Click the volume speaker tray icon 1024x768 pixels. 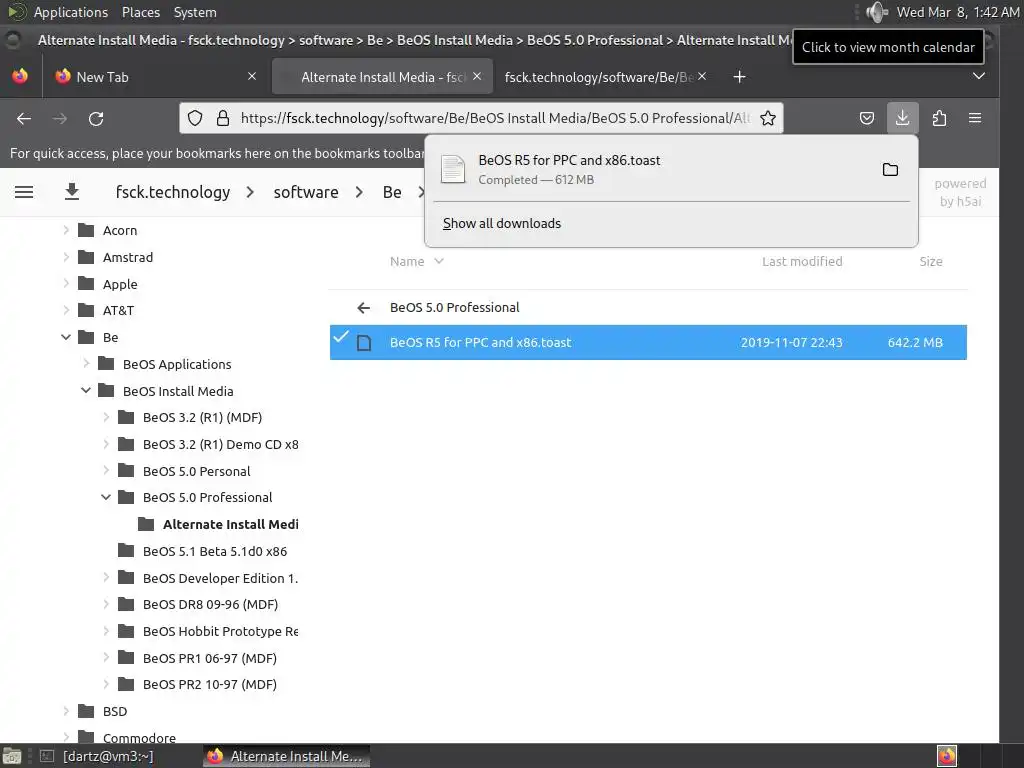877,12
